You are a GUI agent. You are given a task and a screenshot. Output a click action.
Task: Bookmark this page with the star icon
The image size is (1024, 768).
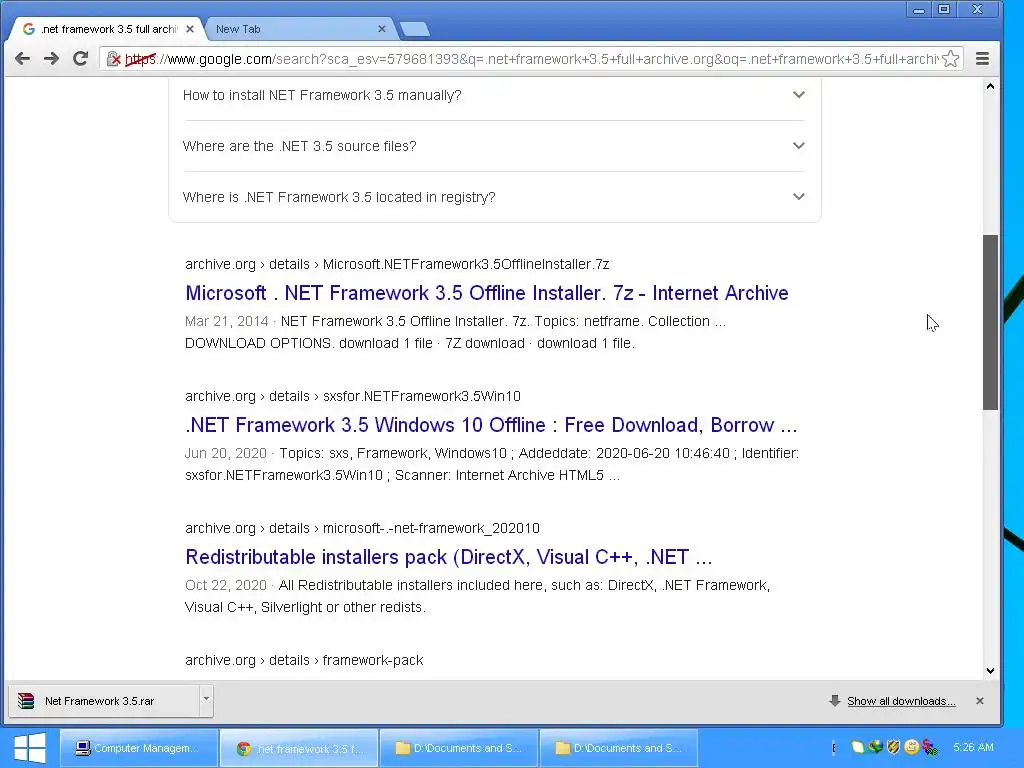coord(951,59)
